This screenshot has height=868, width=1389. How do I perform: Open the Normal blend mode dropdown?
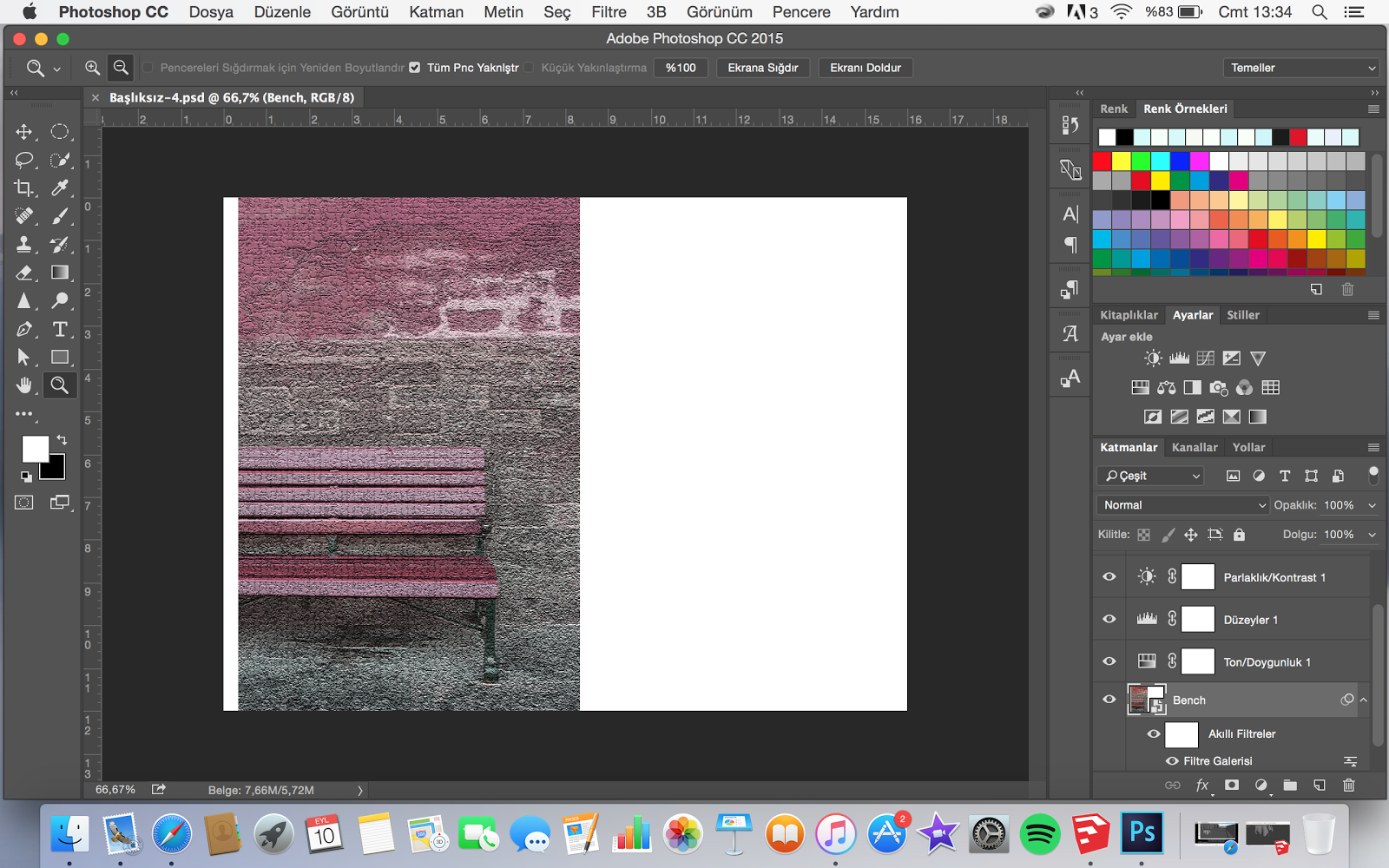coord(1184,505)
